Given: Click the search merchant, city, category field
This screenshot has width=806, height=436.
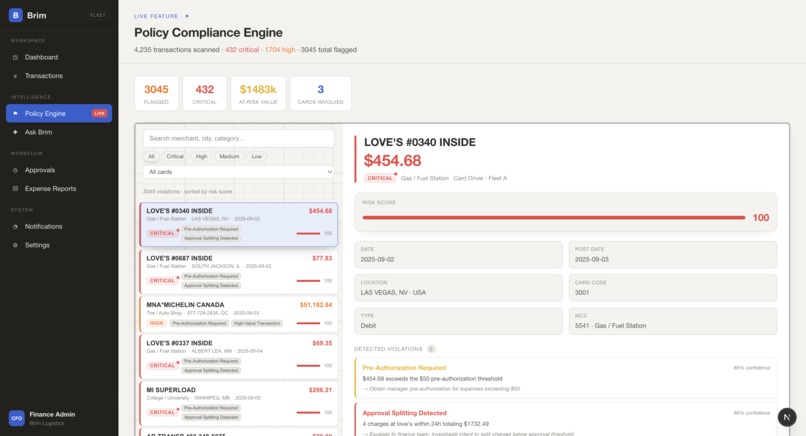Looking at the screenshot, I should tap(239, 138).
